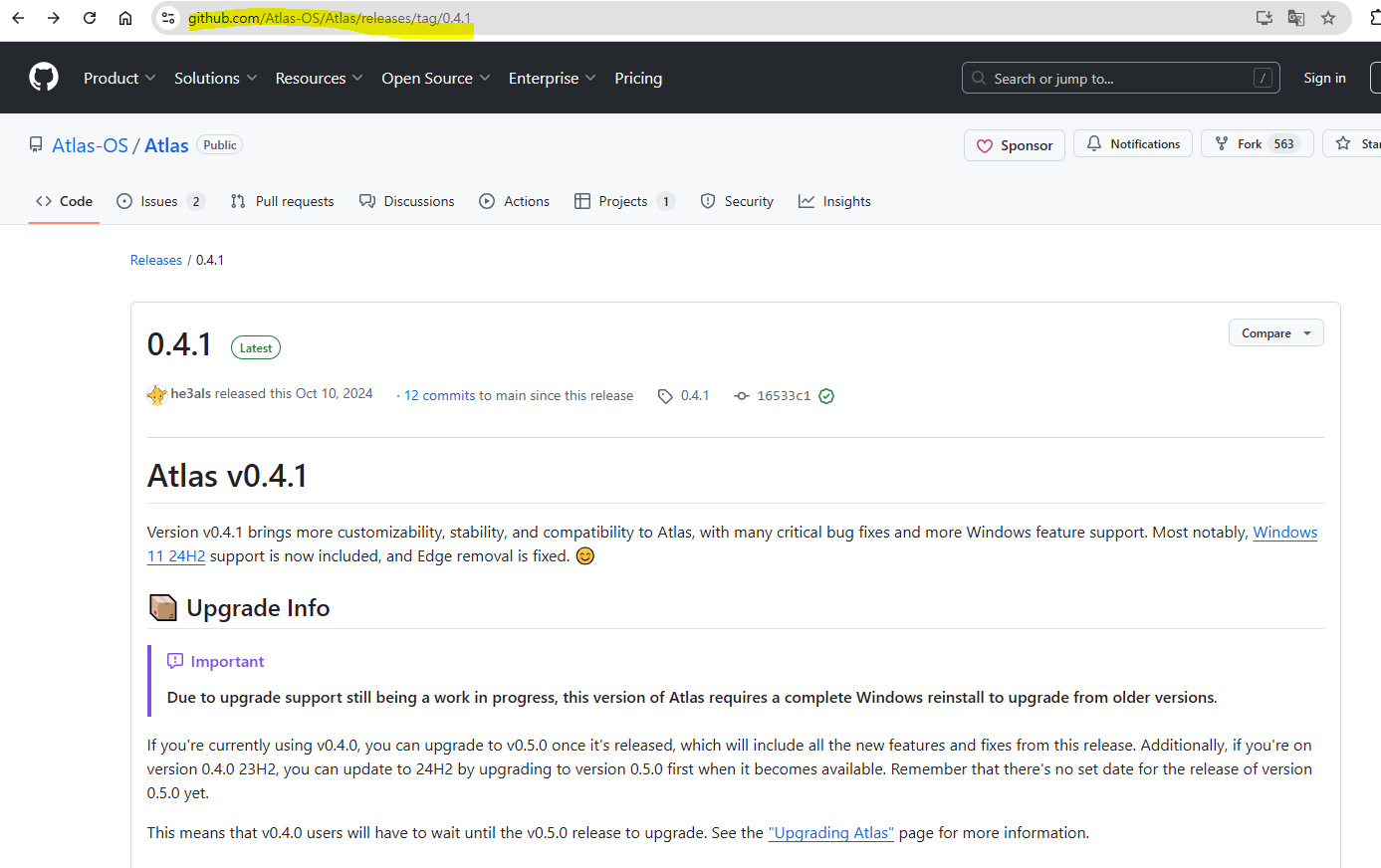Image resolution: width=1381 pixels, height=868 pixels.
Task: Switch to the Code tab
Action: (64, 201)
